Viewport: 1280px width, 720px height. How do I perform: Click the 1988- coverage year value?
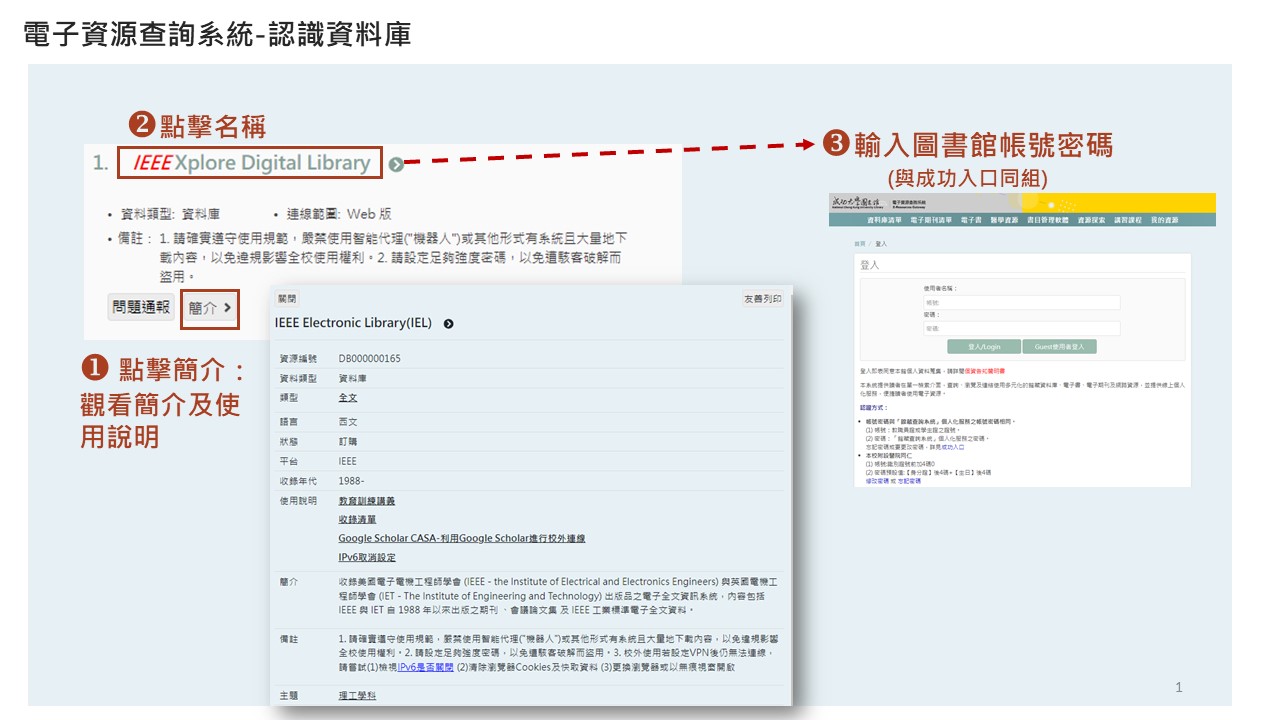352,481
